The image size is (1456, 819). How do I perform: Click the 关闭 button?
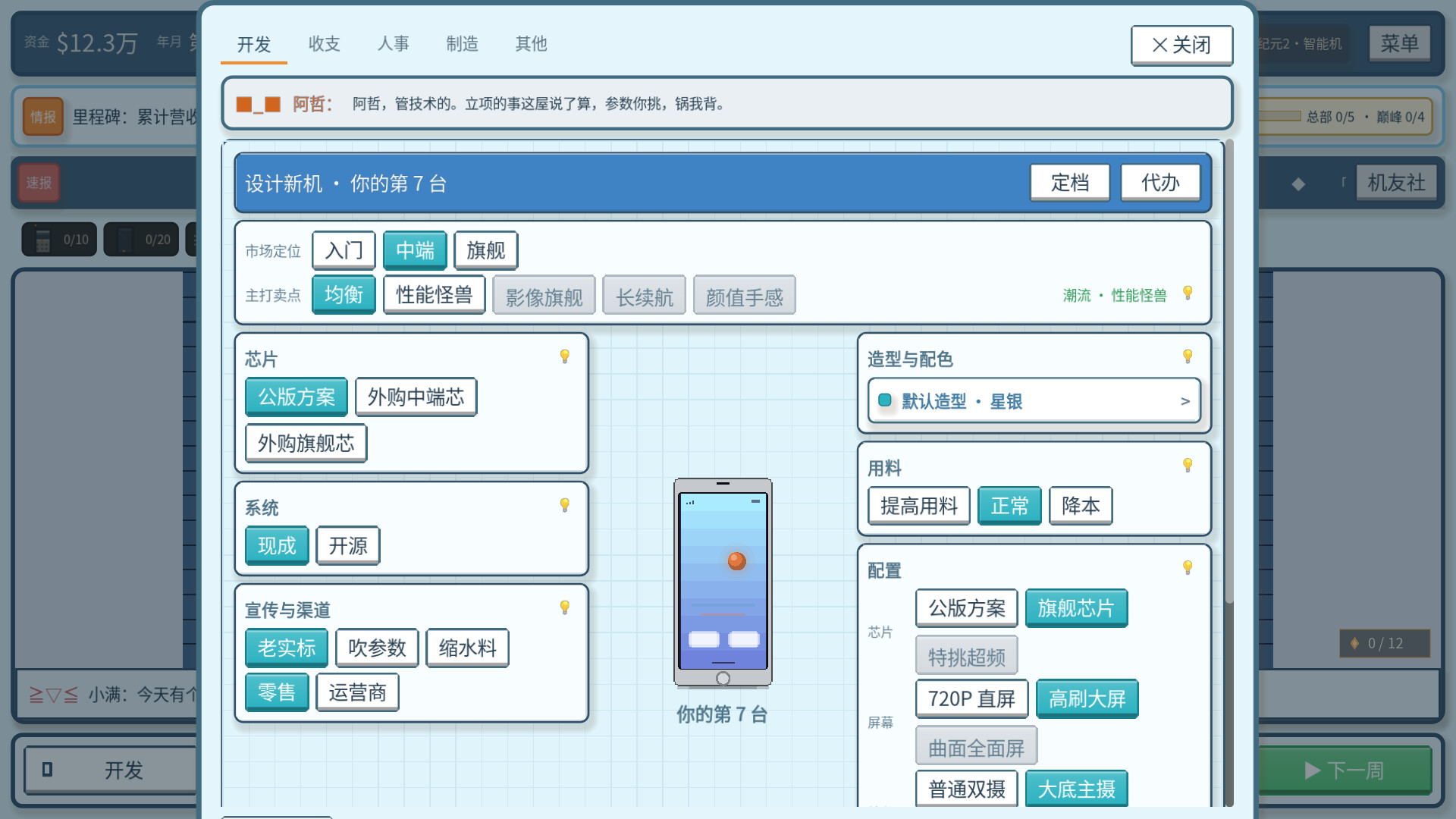click(1181, 45)
